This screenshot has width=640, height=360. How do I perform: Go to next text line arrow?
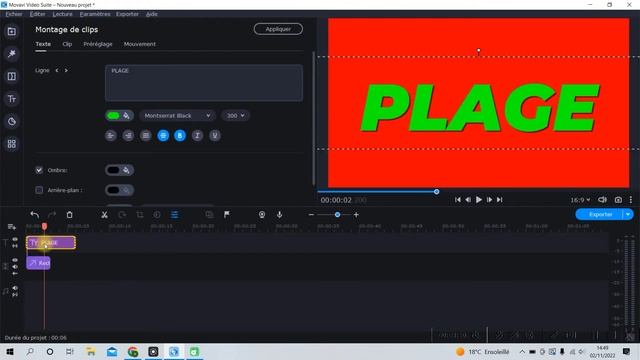[66, 70]
